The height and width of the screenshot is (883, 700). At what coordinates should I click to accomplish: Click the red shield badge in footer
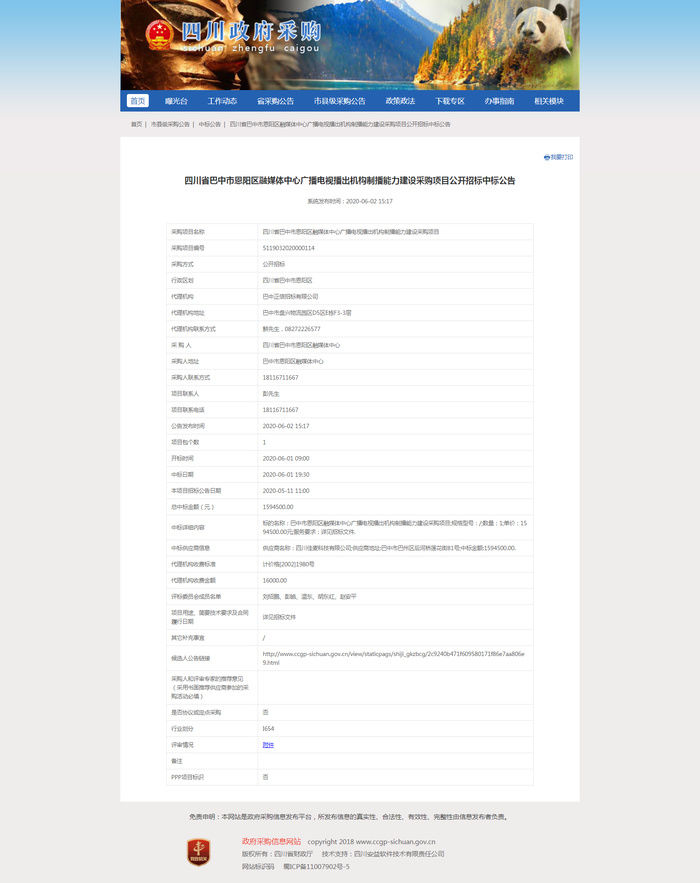point(198,852)
